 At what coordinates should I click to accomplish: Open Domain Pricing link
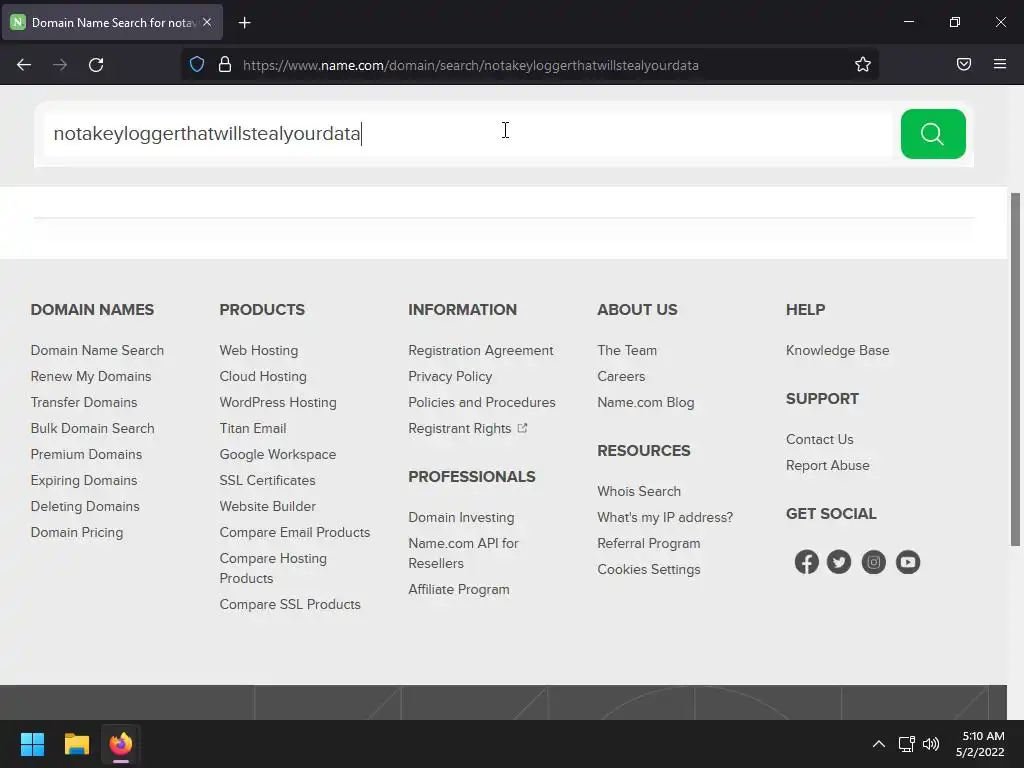pyautogui.click(x=76, y=532)
